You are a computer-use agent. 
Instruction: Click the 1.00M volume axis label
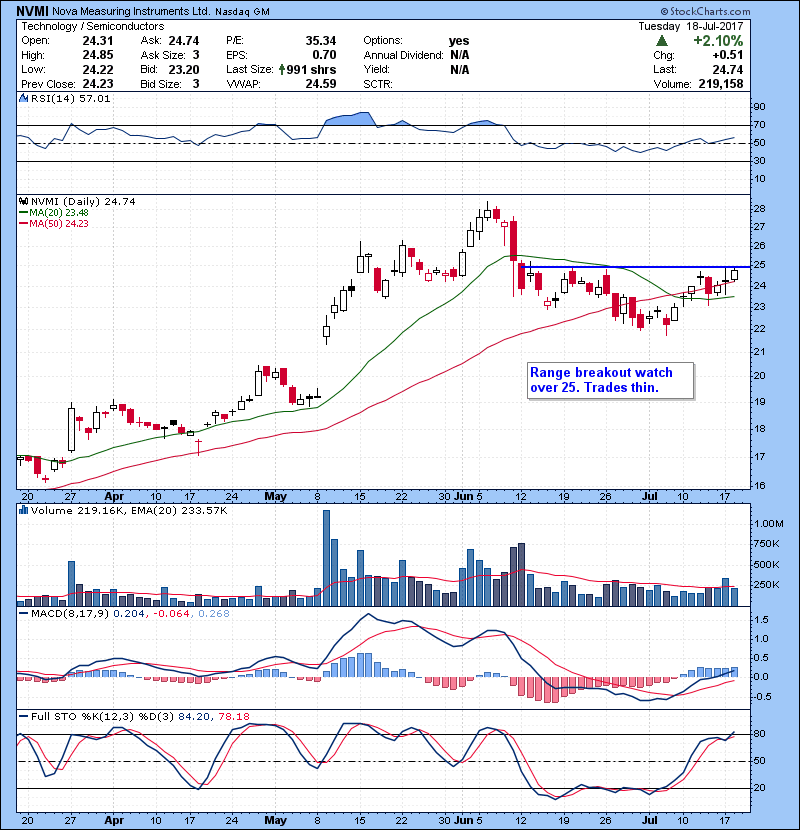(x=768, y=524)
